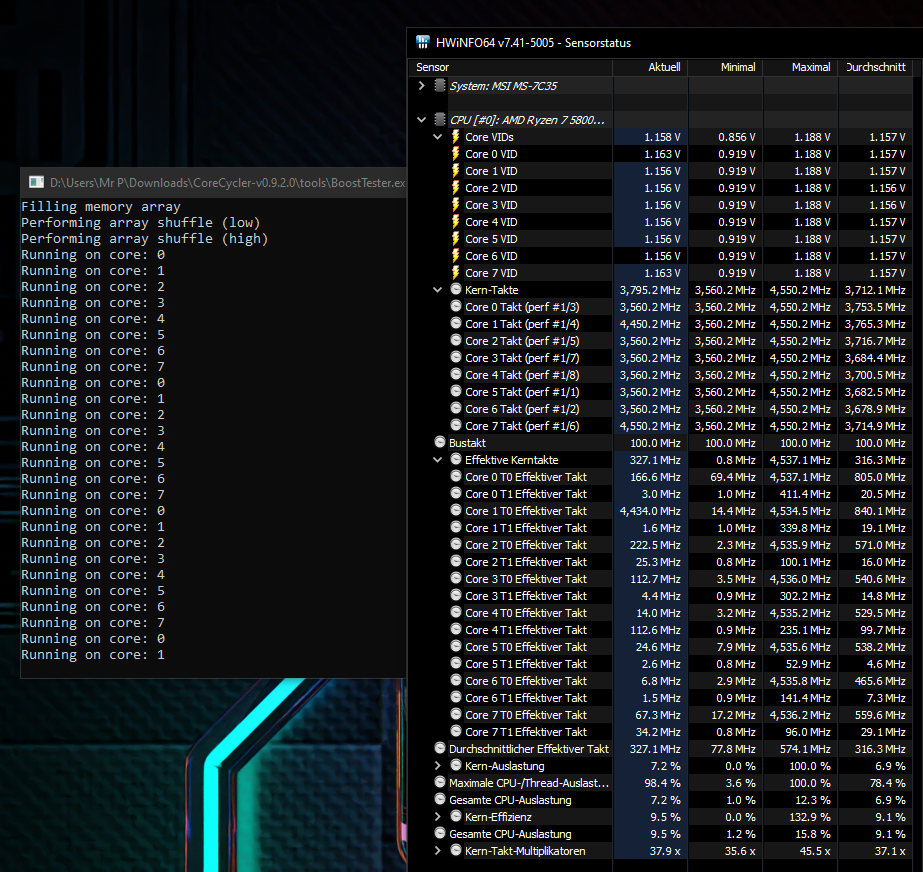
Task: Click the clock icon for Core 5 Takt (perf #1/1)
Action: click(x=456, y=391)
